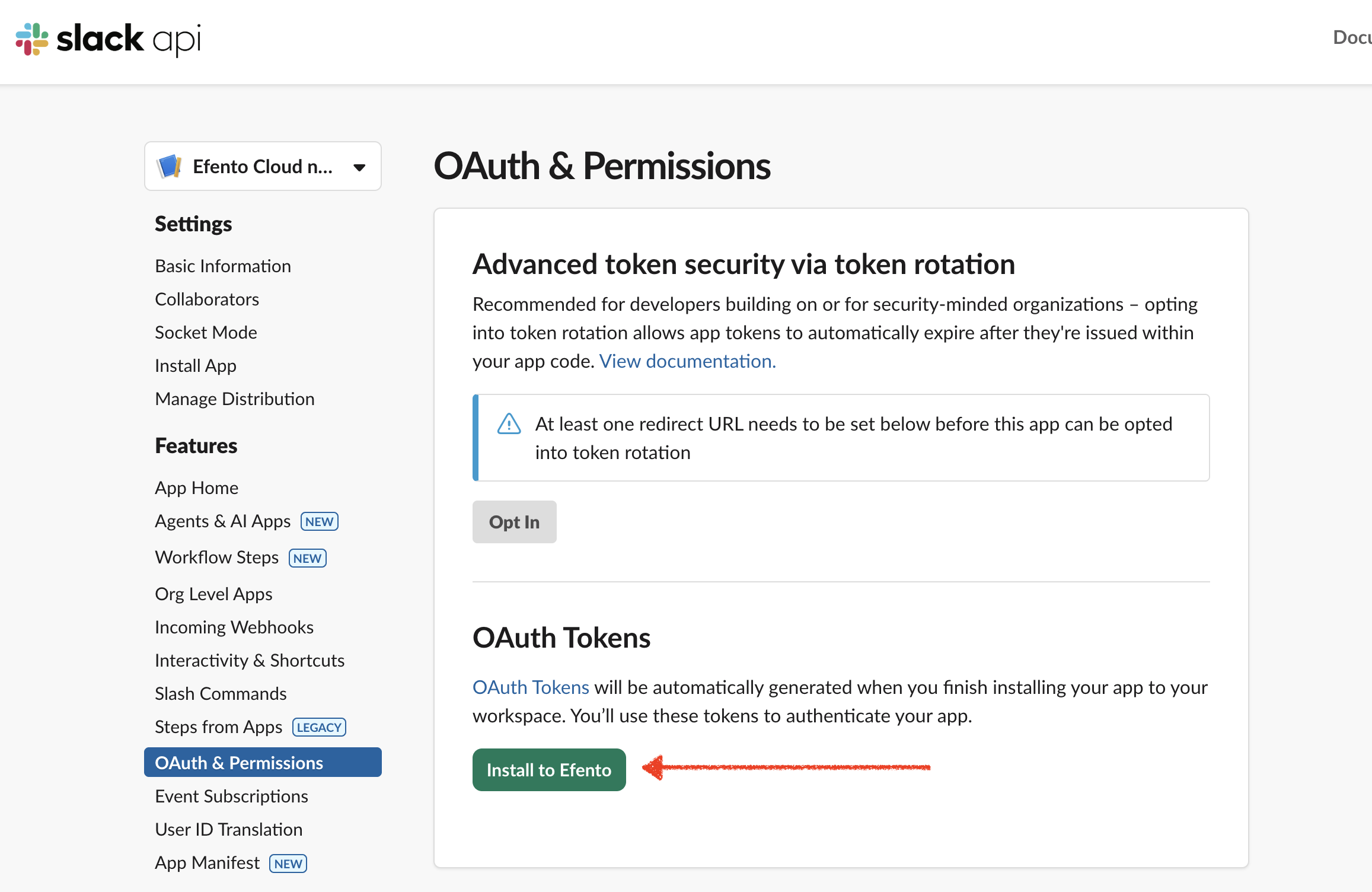Expand the Efento Cloud app dropdown
1372x892 pixels.
pos(359,167)
